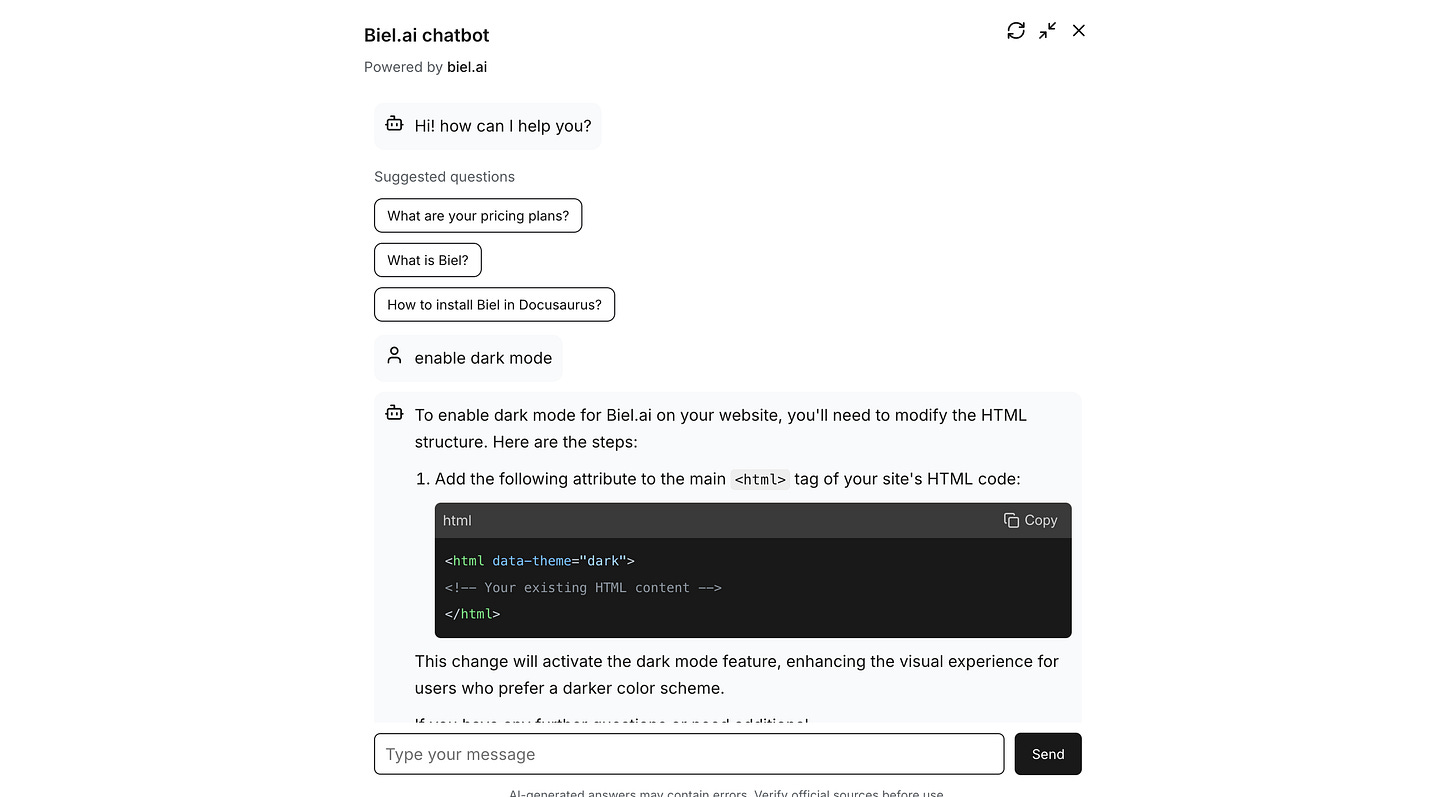The image size is (1456, 797).
Task: Open the biel.ai link under the title
Action: (x=467, y=67)
